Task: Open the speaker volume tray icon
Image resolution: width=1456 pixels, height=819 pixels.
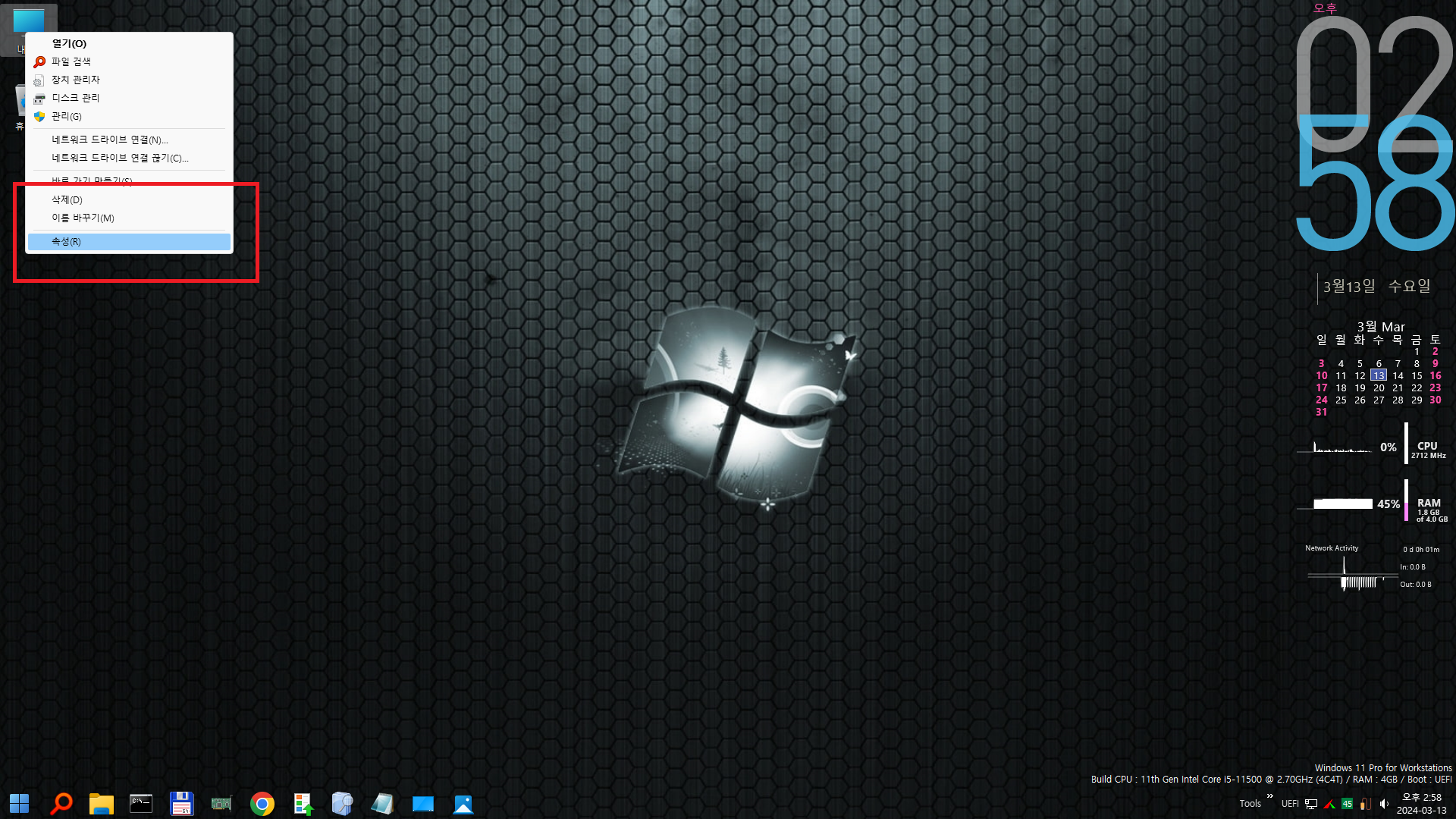Action: 1384,804
